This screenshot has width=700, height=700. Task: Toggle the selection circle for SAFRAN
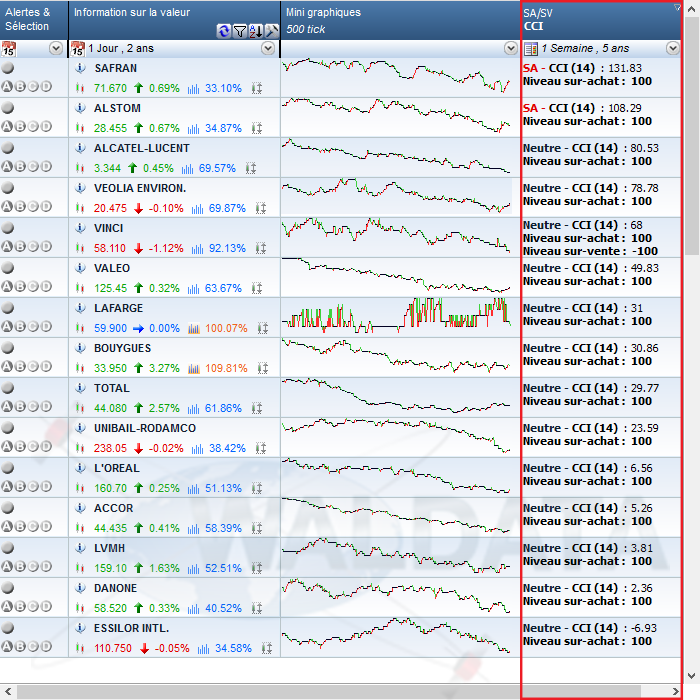(8, 68)
